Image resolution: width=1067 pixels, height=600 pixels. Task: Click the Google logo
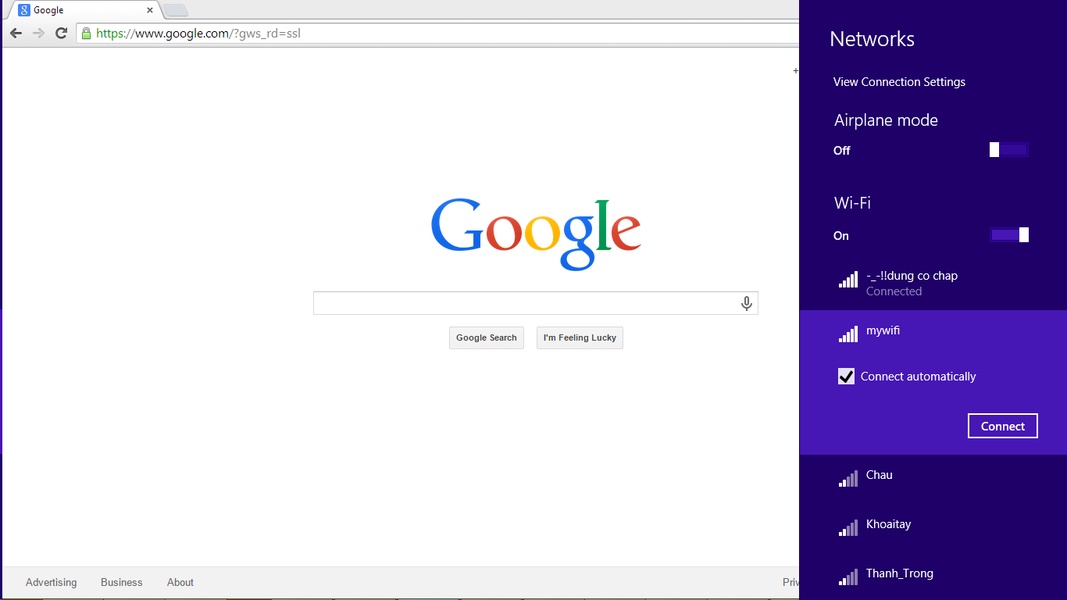coord(536,233)
